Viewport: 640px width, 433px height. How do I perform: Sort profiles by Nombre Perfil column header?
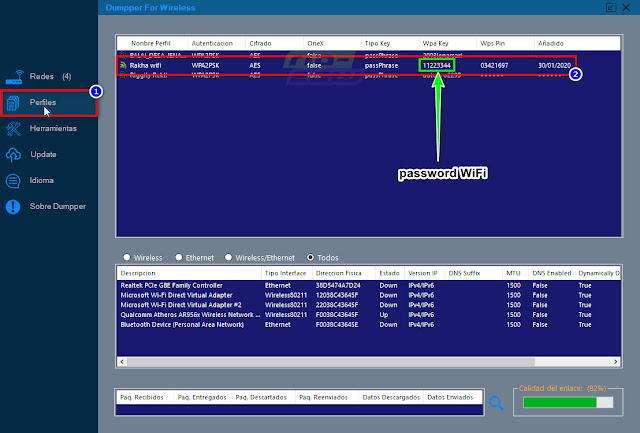152,43
